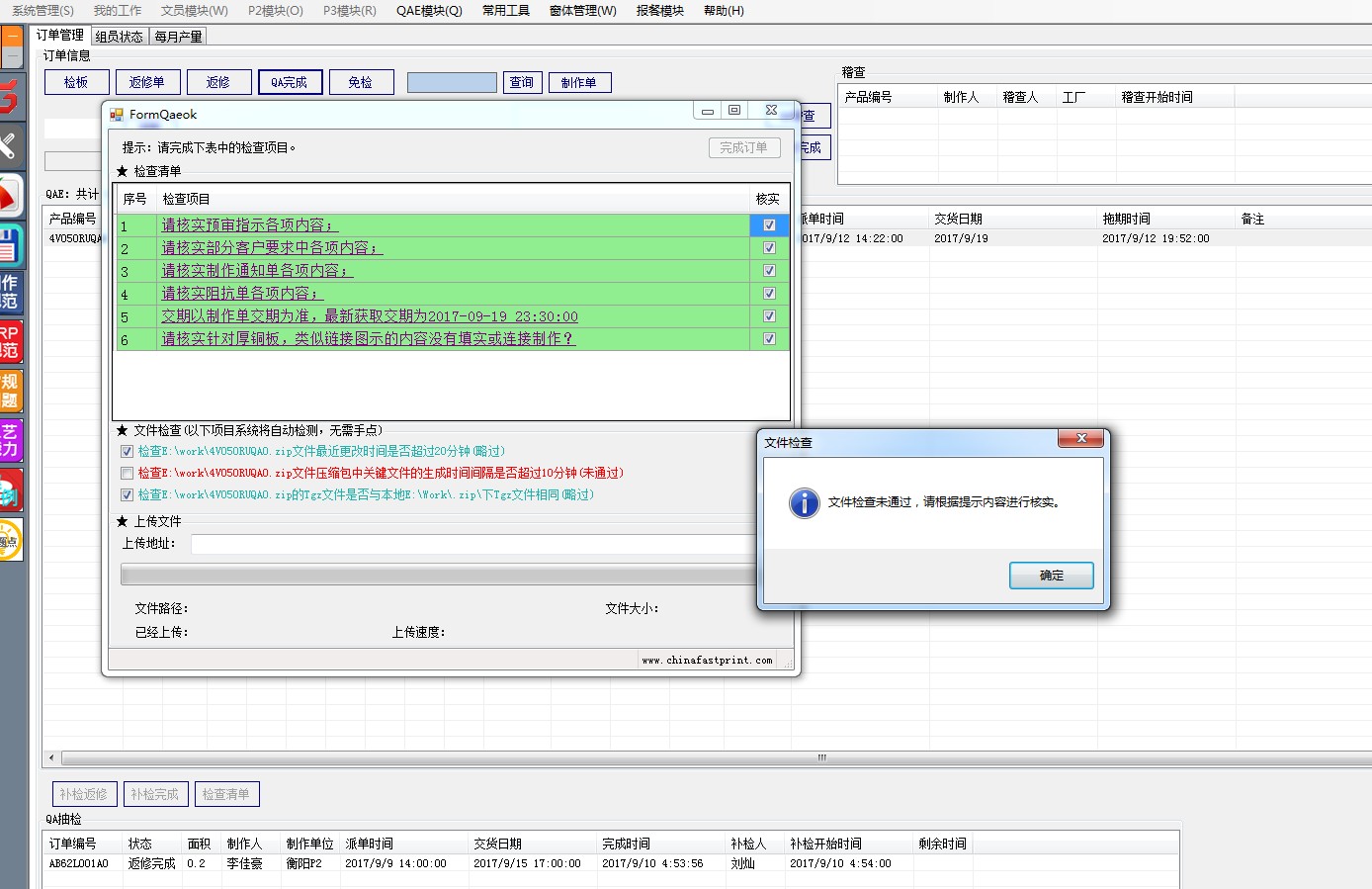The image size is (1372, 889).
Task: Open the orange 规题 sidebar icon
Action: [x=11, y=392]
